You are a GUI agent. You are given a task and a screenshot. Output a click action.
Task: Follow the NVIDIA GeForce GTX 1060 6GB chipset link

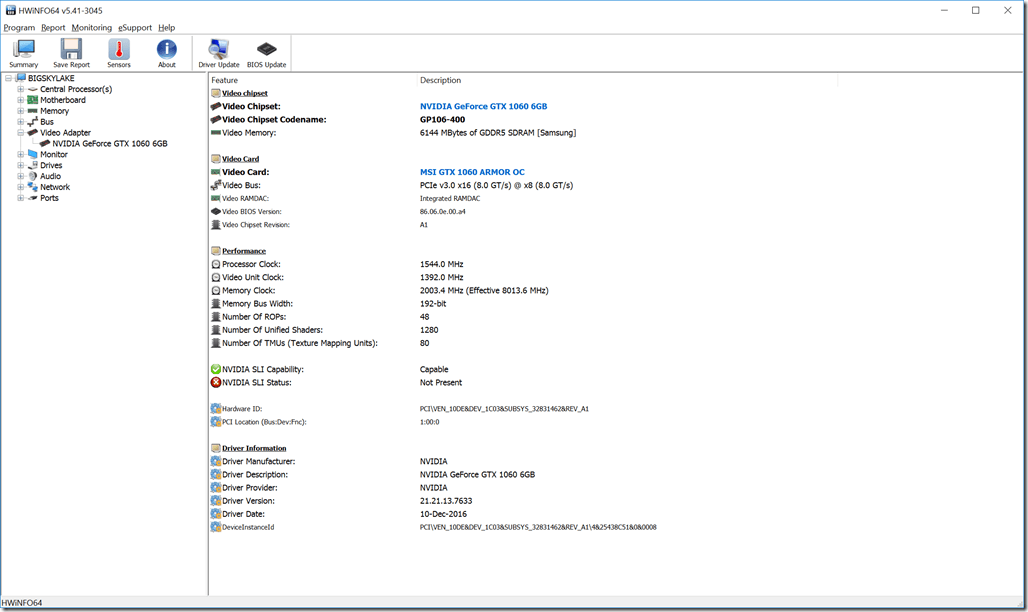pyautogui.click(x=483, y=106)
